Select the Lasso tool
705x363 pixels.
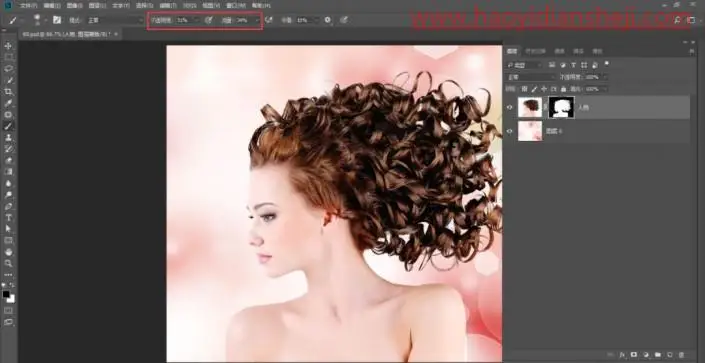pos(9,69)
